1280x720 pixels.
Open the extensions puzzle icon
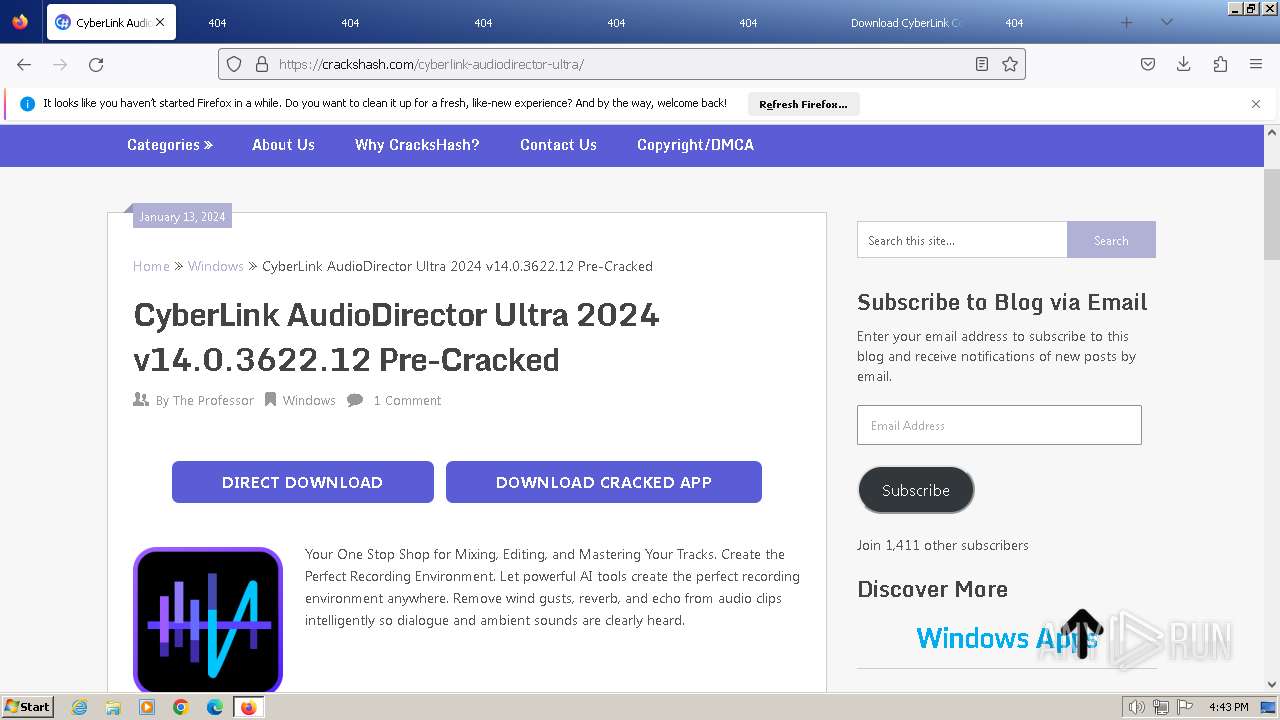coord(1220,64)
